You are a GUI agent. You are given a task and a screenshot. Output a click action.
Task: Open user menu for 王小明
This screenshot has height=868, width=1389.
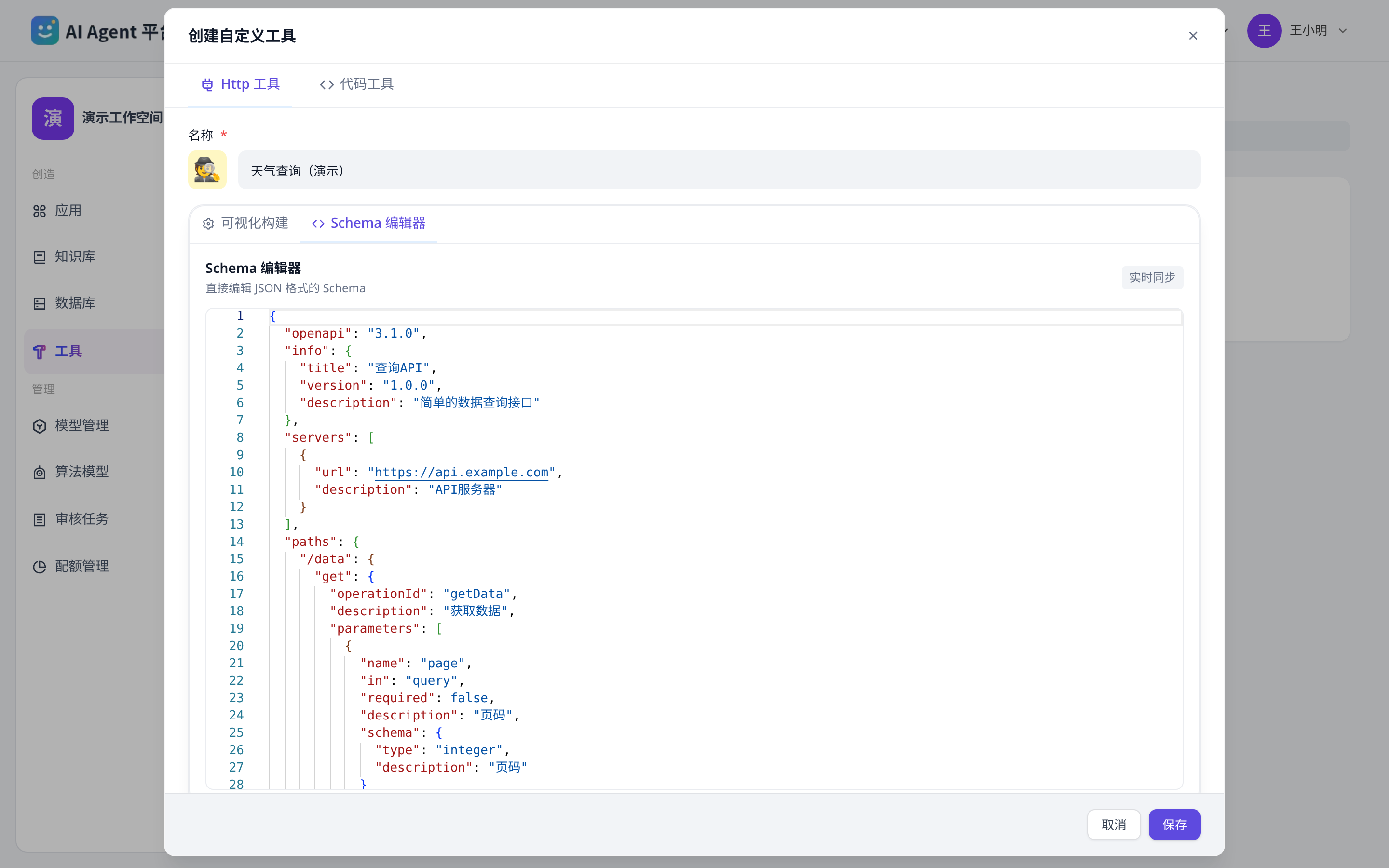click(1319, 30)
